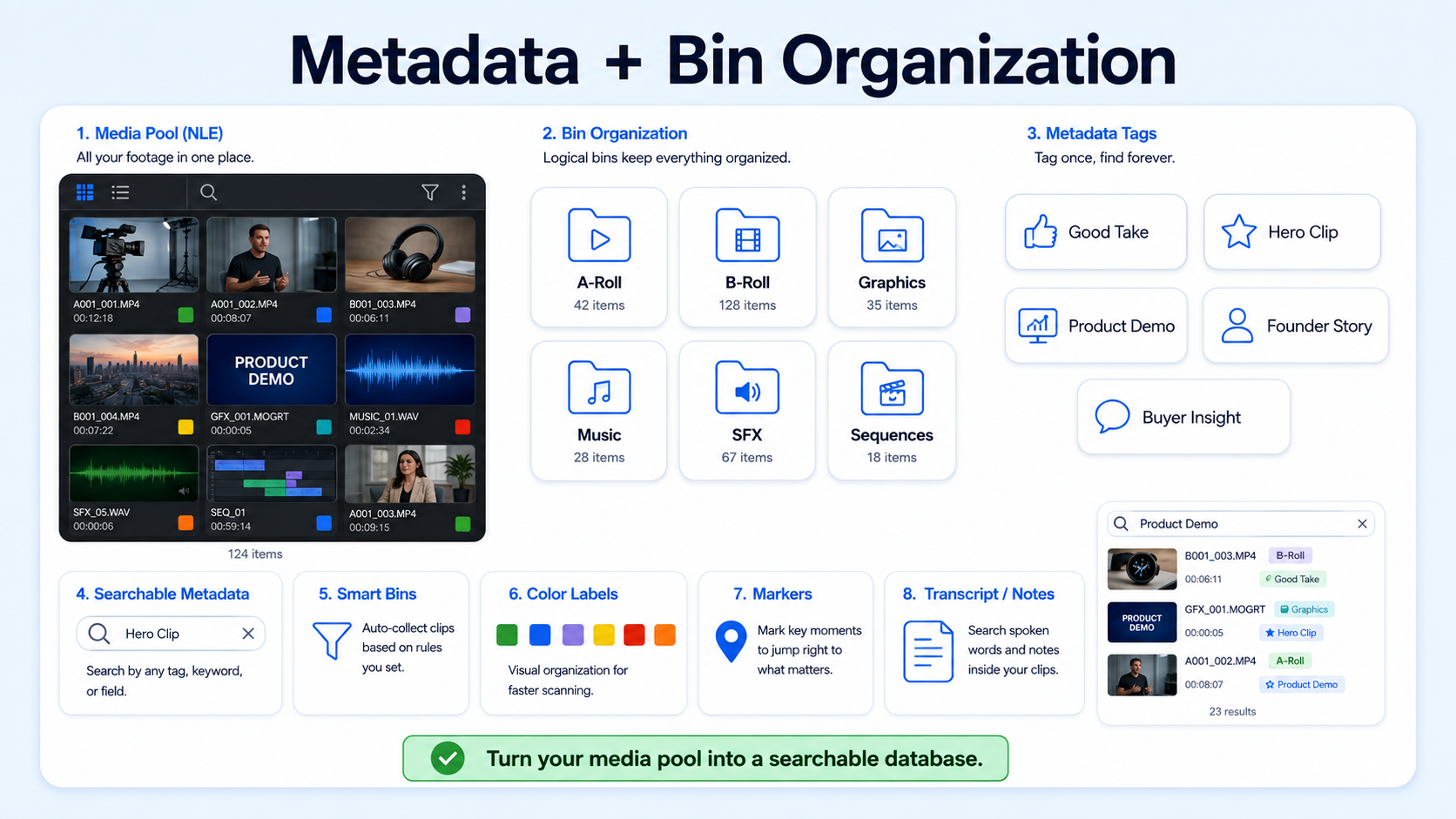Switch media pool to grid view
The width and height of the screenshot is (1456, 819).
coord(84,192)
